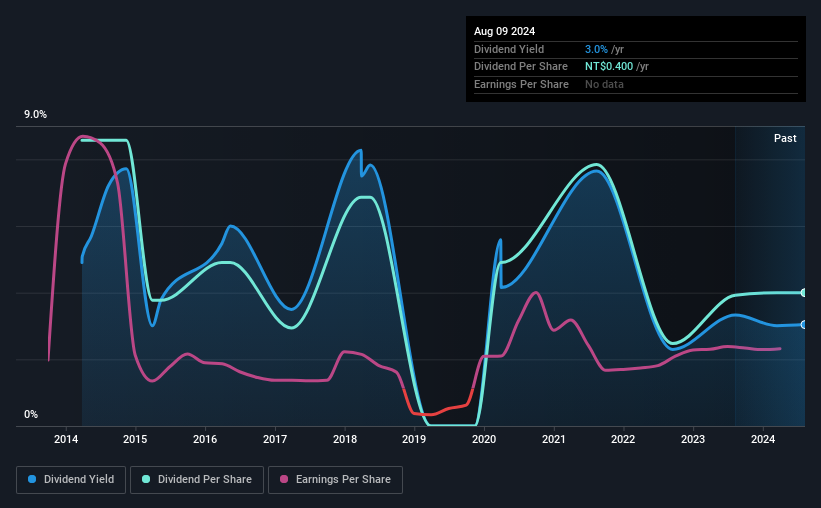
Task: Click the blue Dividend Yield endpoint marker
Action: click(804, 325)
